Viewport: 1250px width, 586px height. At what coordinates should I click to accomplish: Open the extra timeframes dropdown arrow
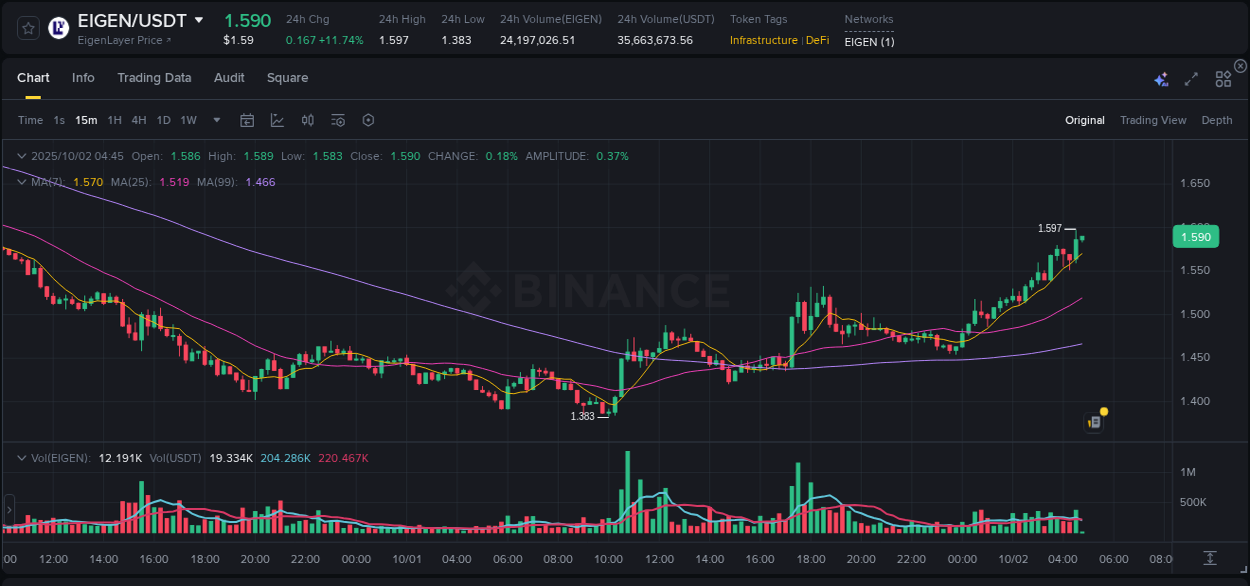pyautogui.click(x=215, y=119)
